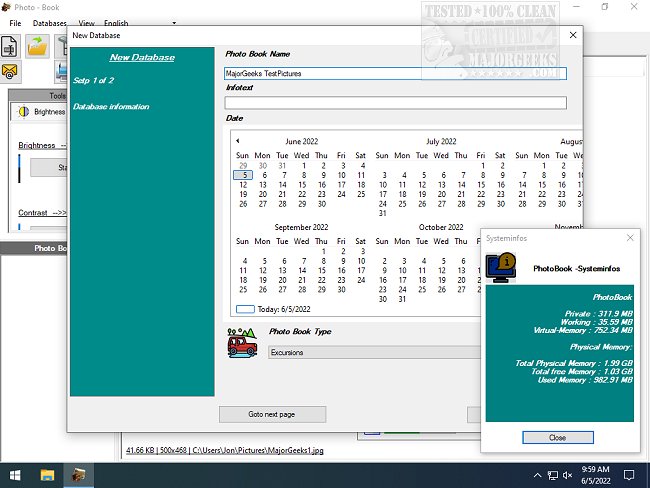The width and height of the screenshot is (650, 488).
Task: Open File Explorer from the taskbar
Action: (x=47, y=475)
